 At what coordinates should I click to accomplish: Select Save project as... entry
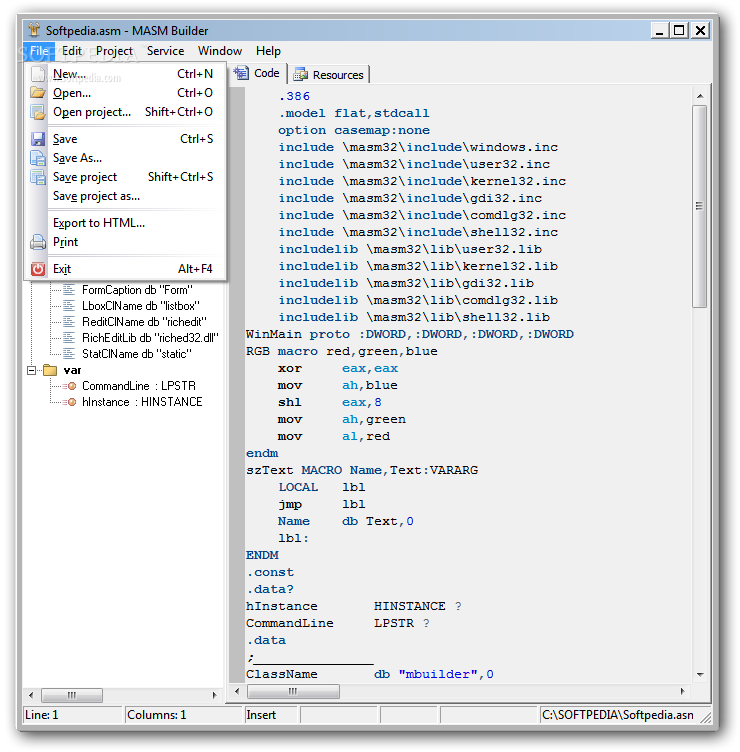[x=126, y=196]
